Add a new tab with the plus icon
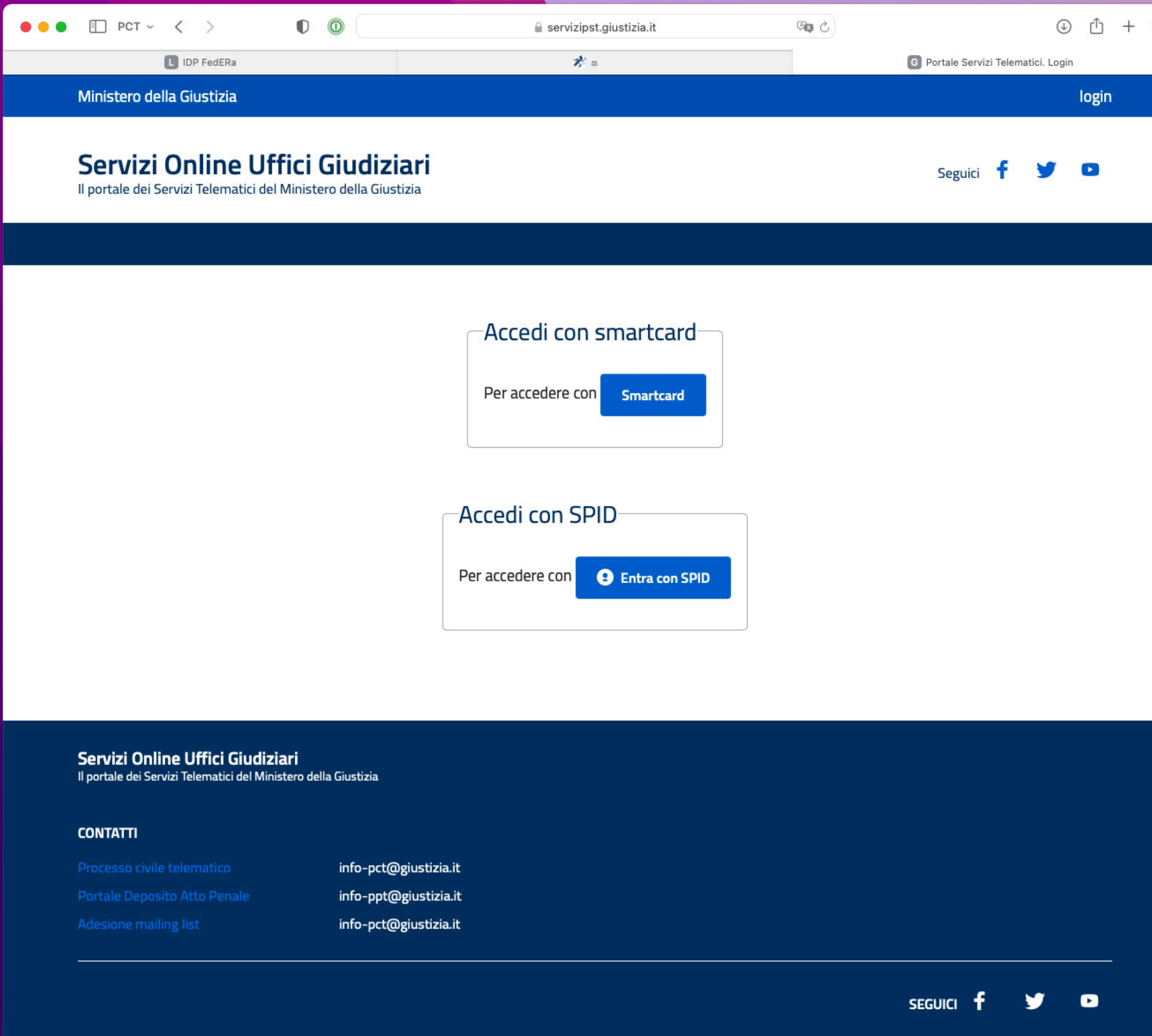Image resolution: width=1152 pixels, height=1036 pixels. coord(1129,27)
